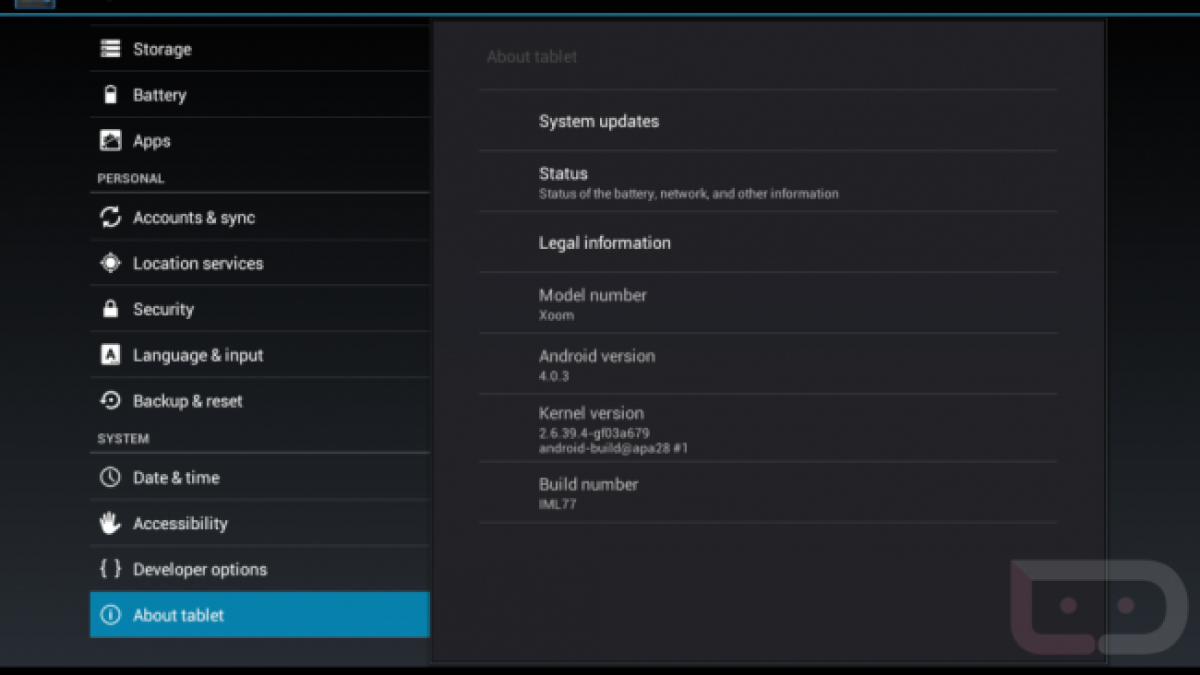1200x675 pixels.
Task: Click the Accounts & sync icon
Action: (x=110, y=217)
